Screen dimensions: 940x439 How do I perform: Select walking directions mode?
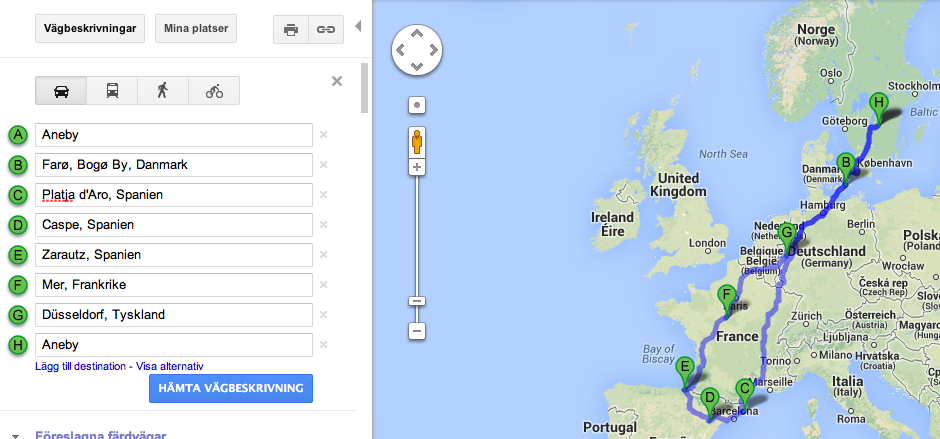coord(163,91)
